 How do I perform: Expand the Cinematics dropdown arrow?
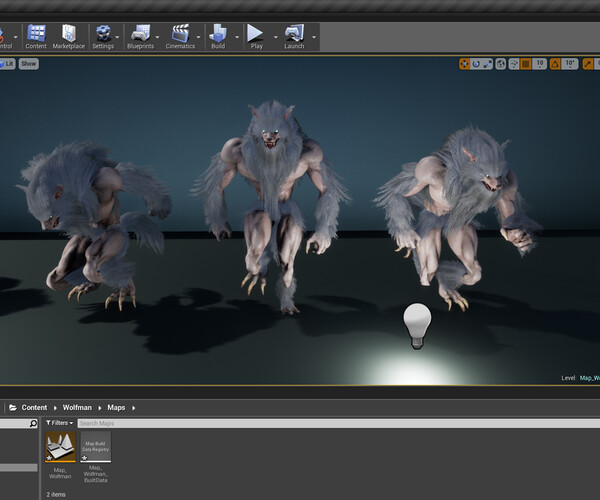point(198,37)
